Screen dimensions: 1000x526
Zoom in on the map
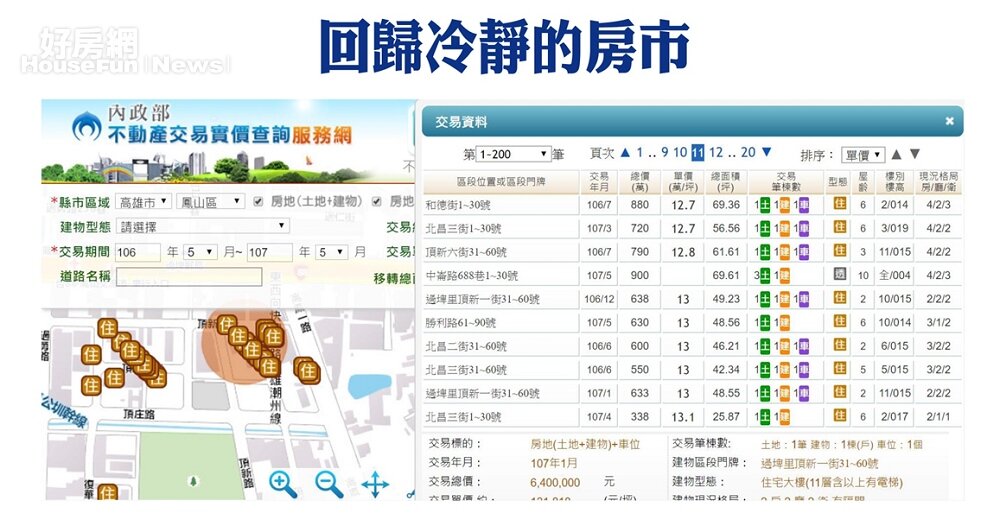[283, 485]
